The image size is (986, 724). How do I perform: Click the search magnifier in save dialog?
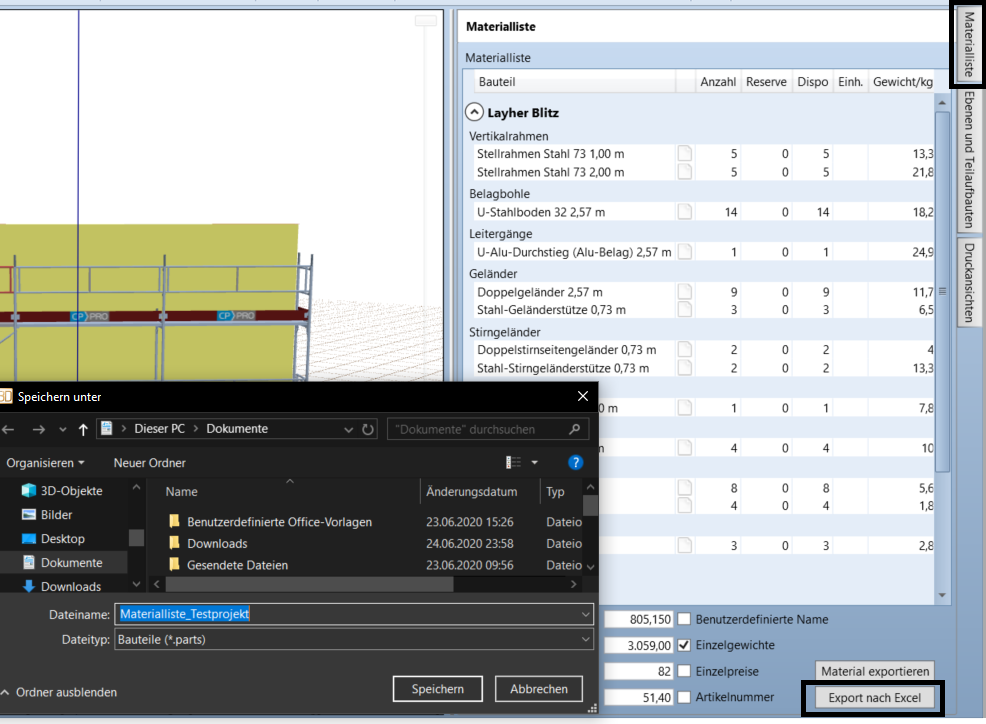pyautogui.click(x=574, y=429)
